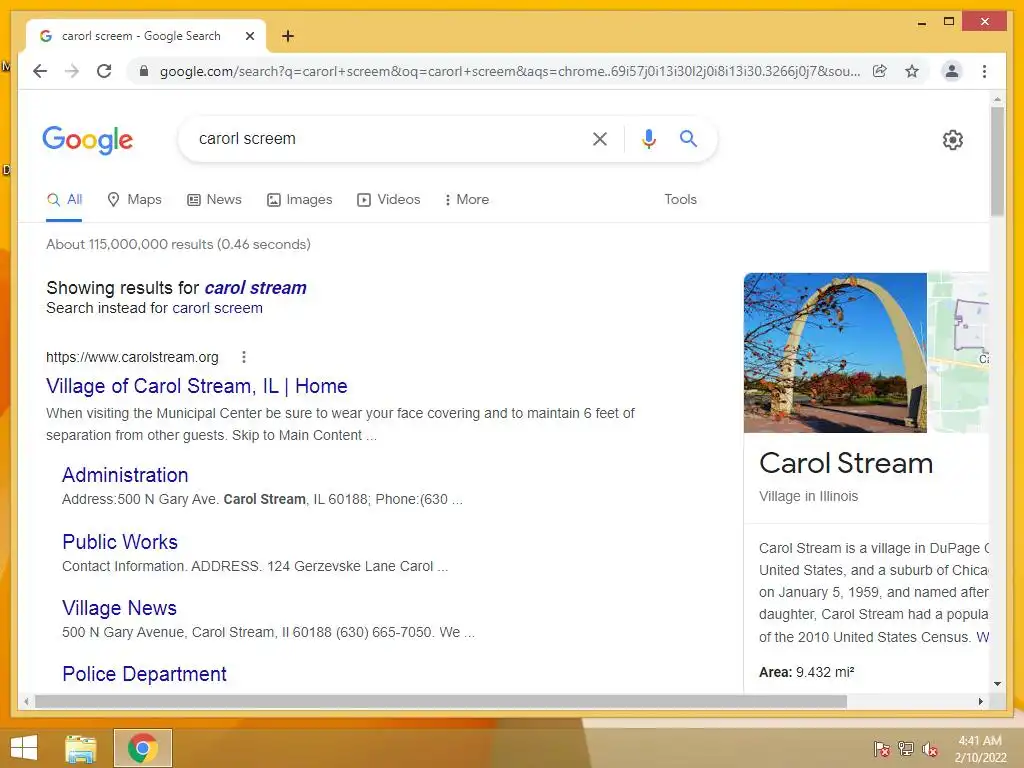The height and width of the screenshot is (768, 1024).
Task: Click the scroll down arrow
Action: tap(997, 684)
